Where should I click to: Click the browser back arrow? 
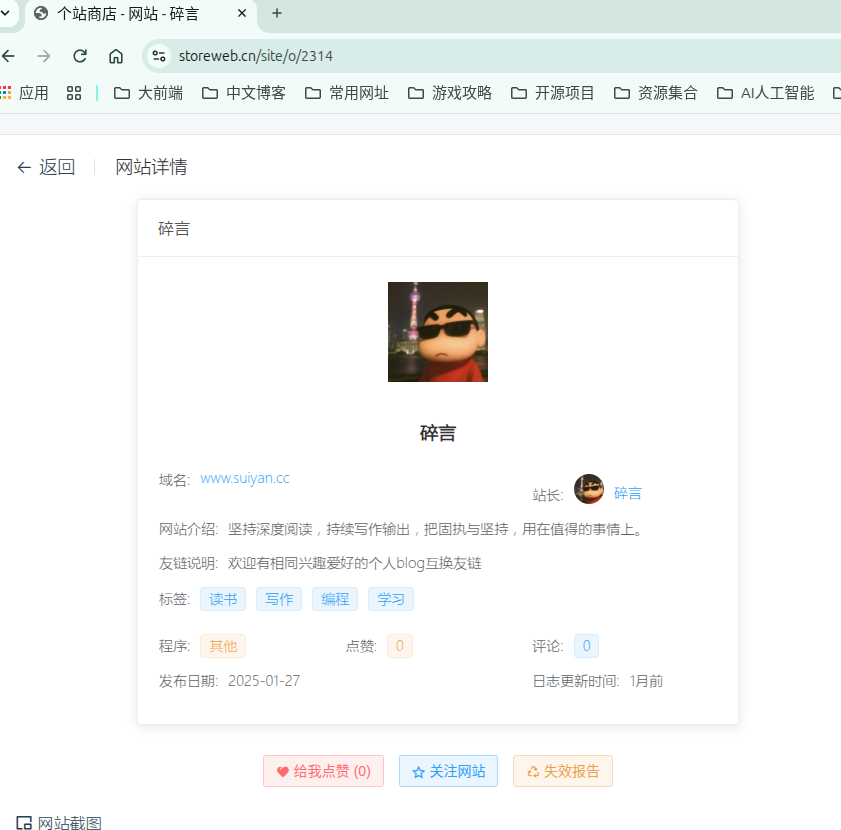(8, 56)
